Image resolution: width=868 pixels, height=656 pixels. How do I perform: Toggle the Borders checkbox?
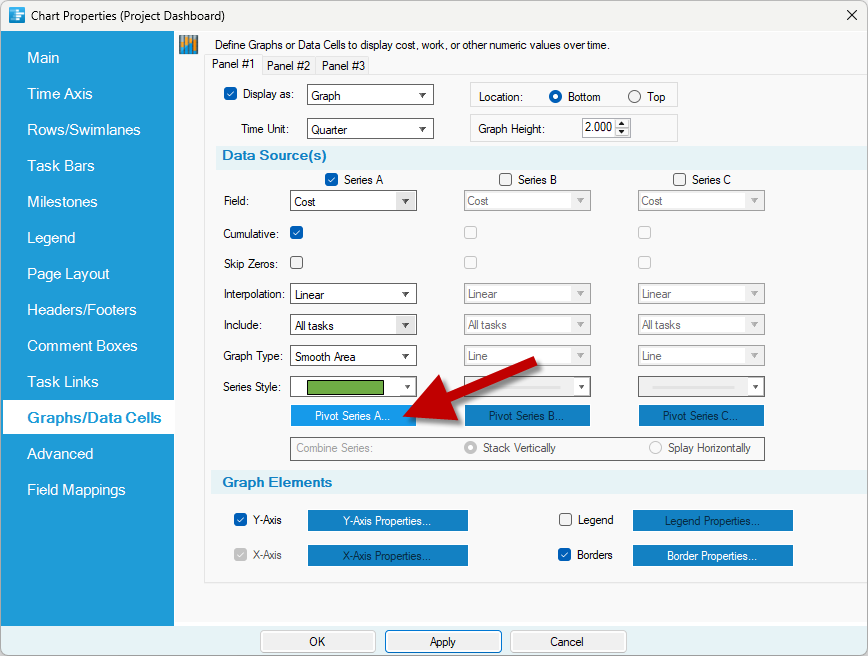click(565, 554)
